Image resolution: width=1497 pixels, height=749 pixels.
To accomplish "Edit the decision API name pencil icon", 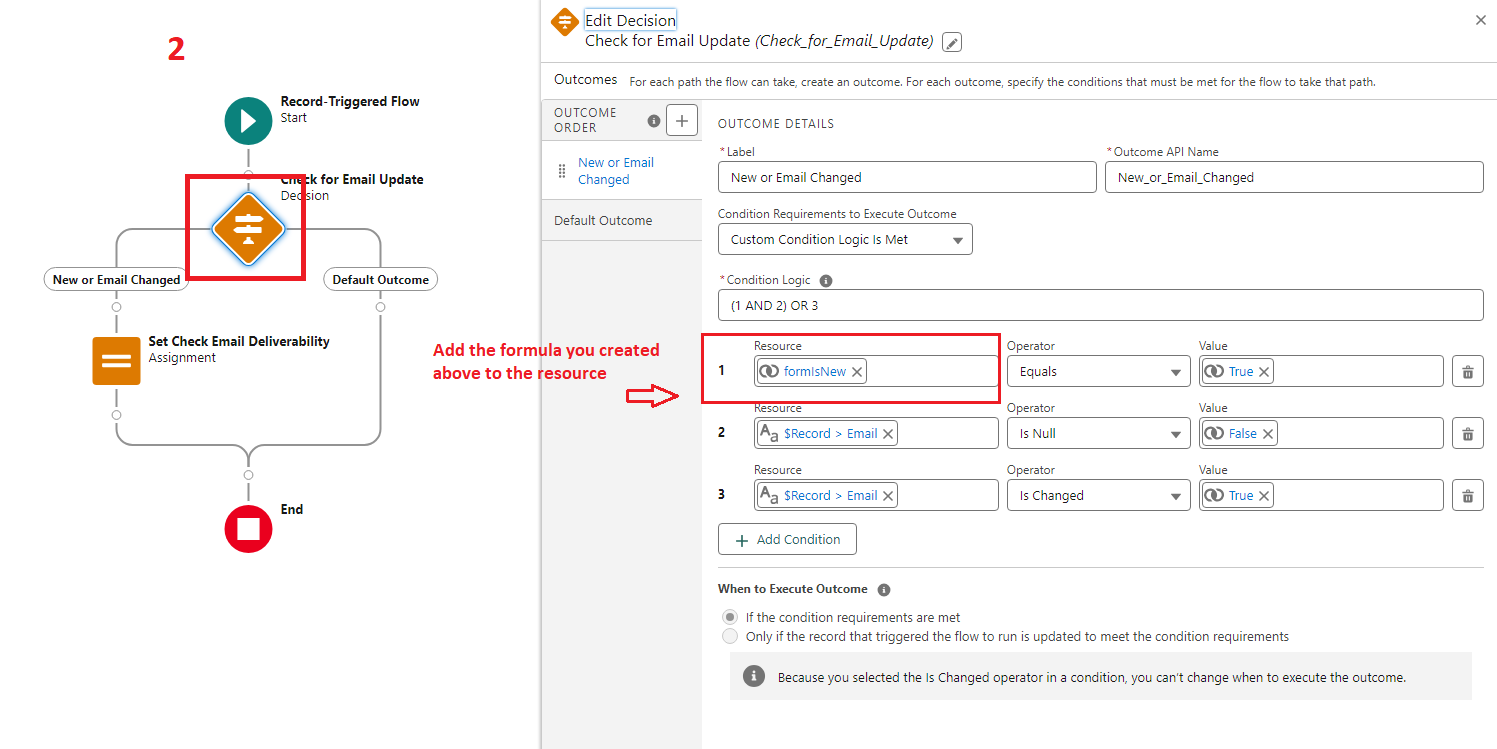I will point(952,42).
